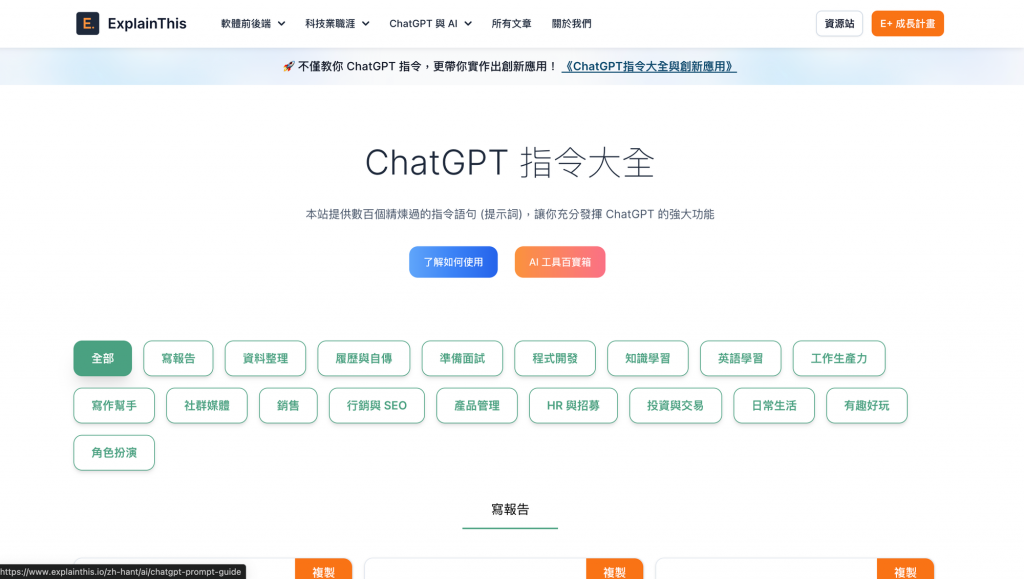Select the 行銷與 SEO category filter

[377, 405]
